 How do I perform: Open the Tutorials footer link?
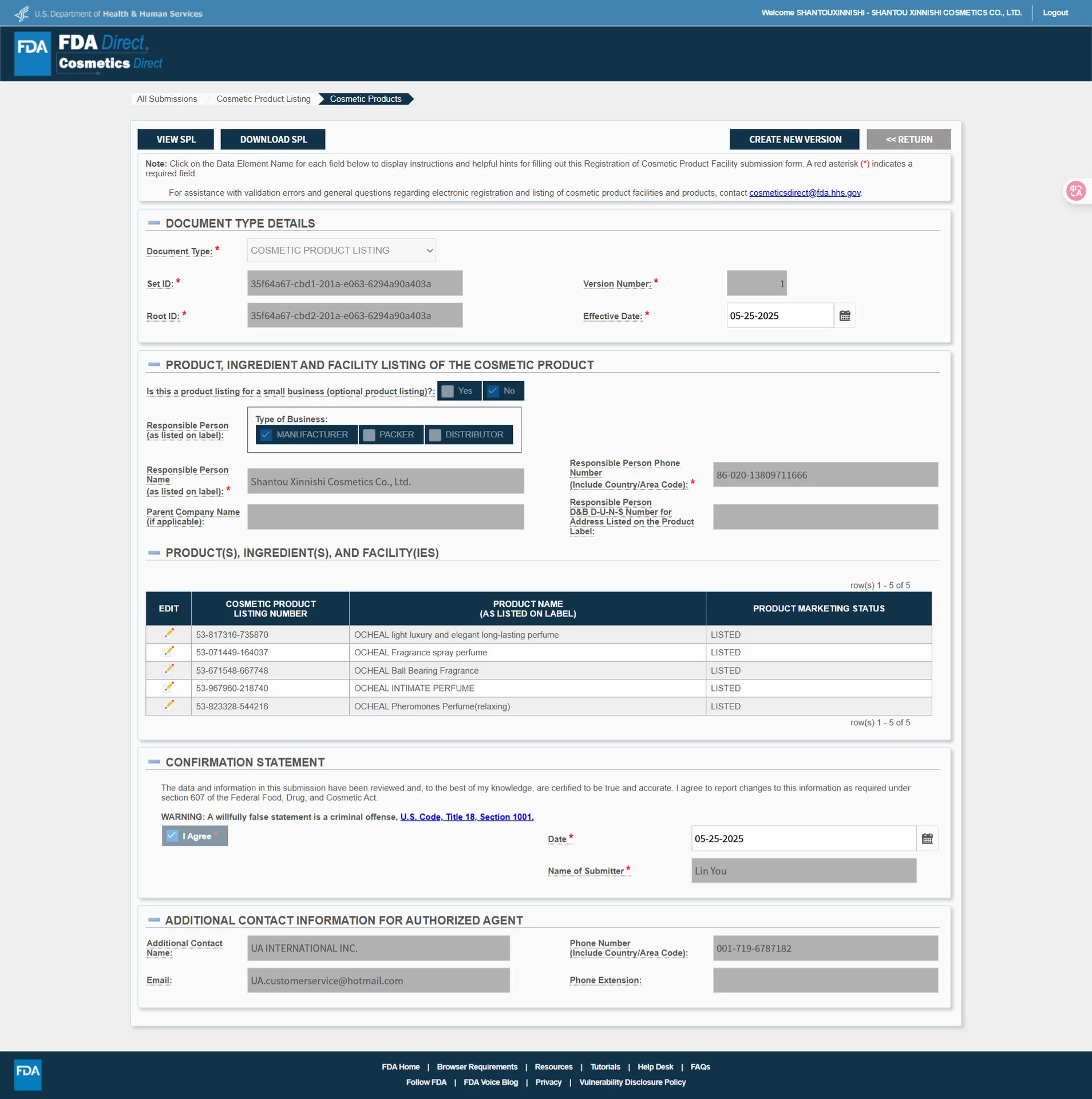[x=605, y=1067]
